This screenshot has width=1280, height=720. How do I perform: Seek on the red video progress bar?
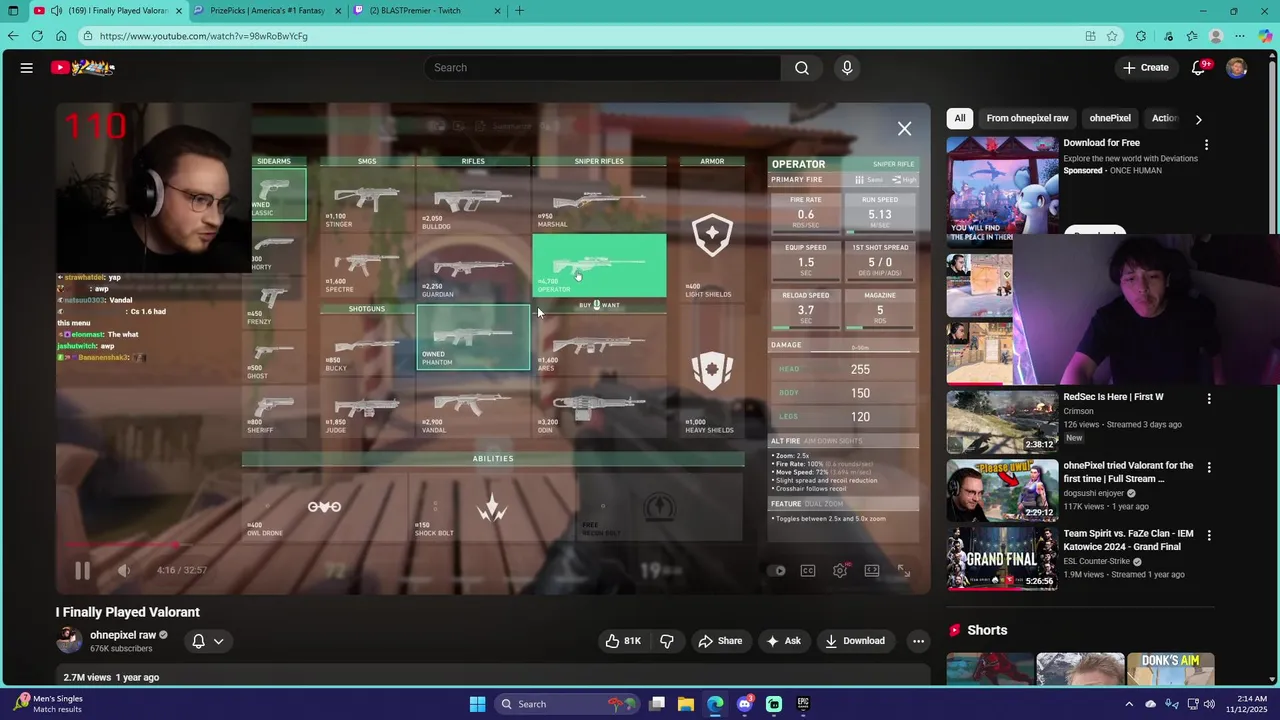coord(493,545)
